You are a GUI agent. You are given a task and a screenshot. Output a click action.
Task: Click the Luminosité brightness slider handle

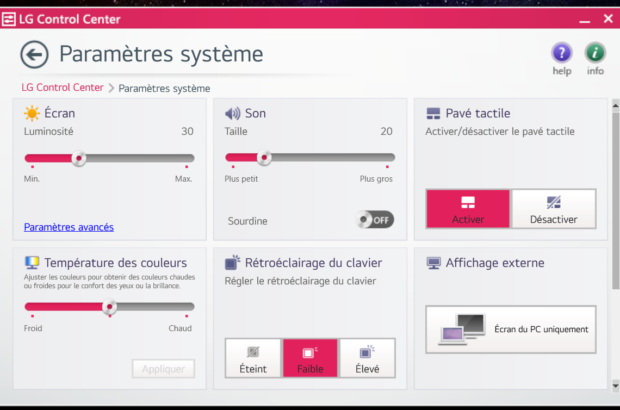pyautogui.click(x=79, y=158)
